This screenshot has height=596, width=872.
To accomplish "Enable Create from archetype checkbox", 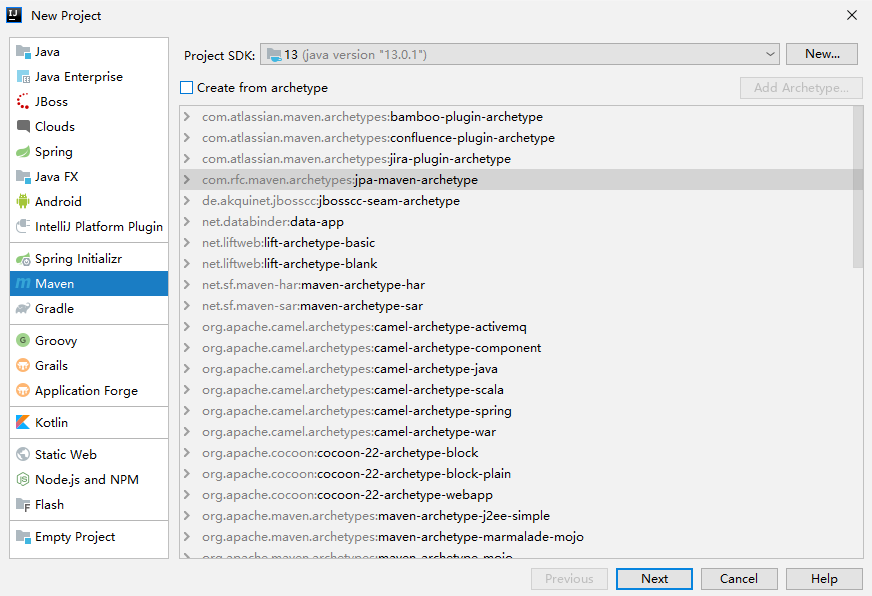I will (x=187, y=88).
